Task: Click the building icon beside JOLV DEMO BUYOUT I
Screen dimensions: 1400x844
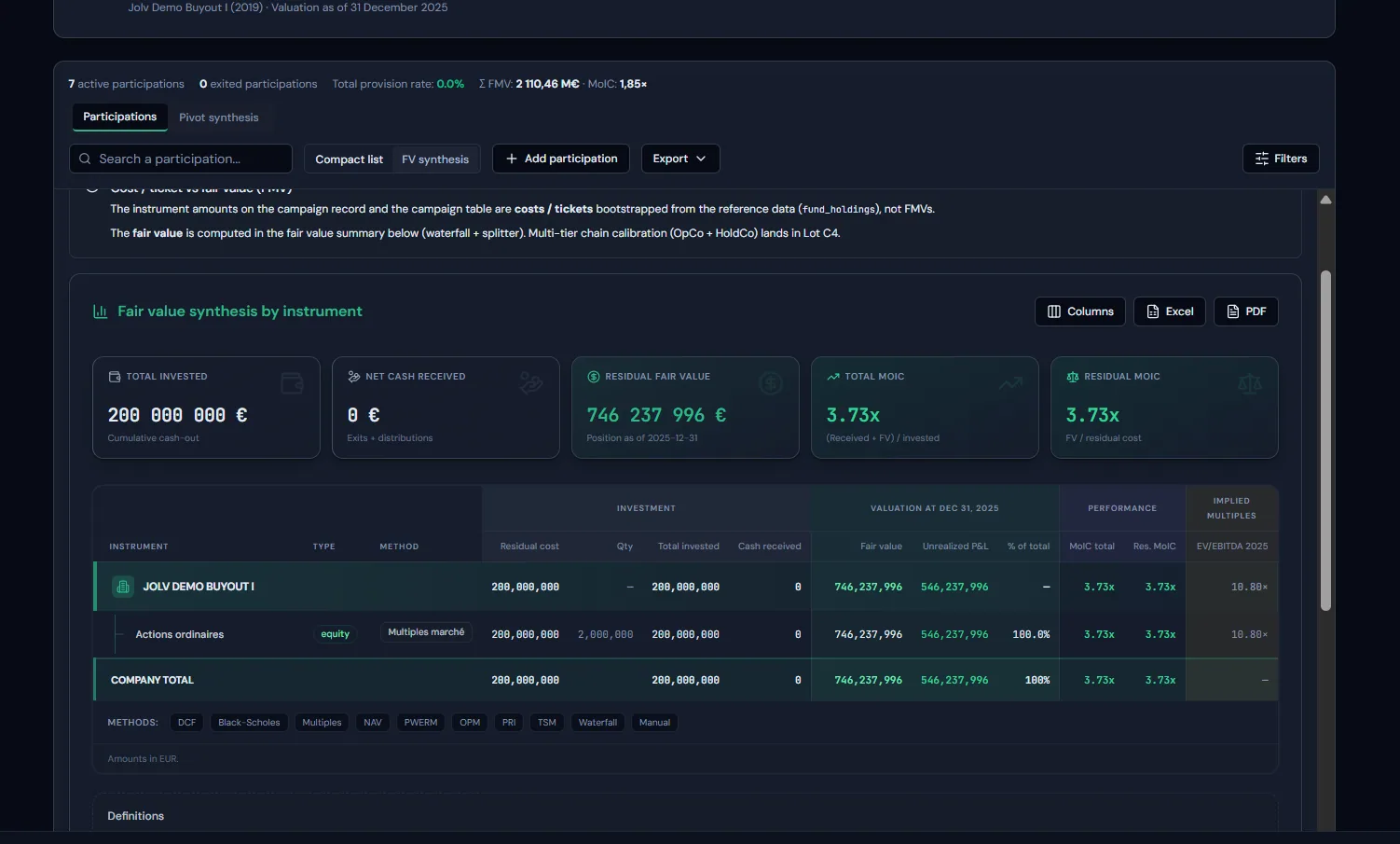Action: tap(123, 587)
